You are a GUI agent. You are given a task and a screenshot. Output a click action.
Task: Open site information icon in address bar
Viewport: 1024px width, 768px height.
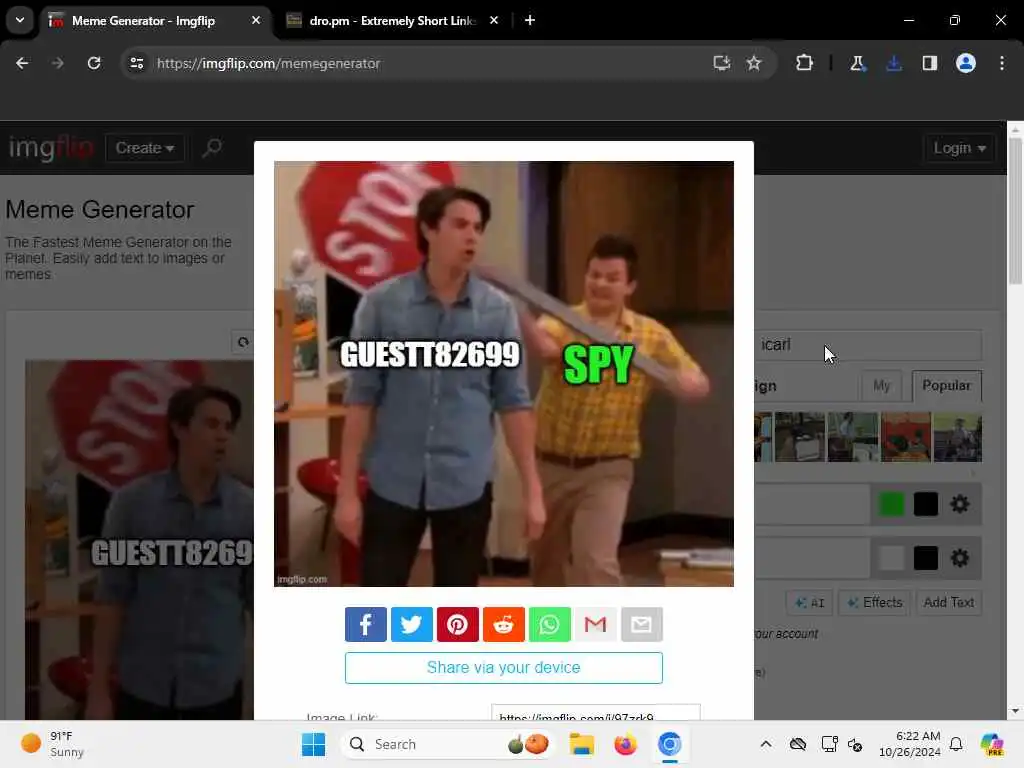click(136, 63)
